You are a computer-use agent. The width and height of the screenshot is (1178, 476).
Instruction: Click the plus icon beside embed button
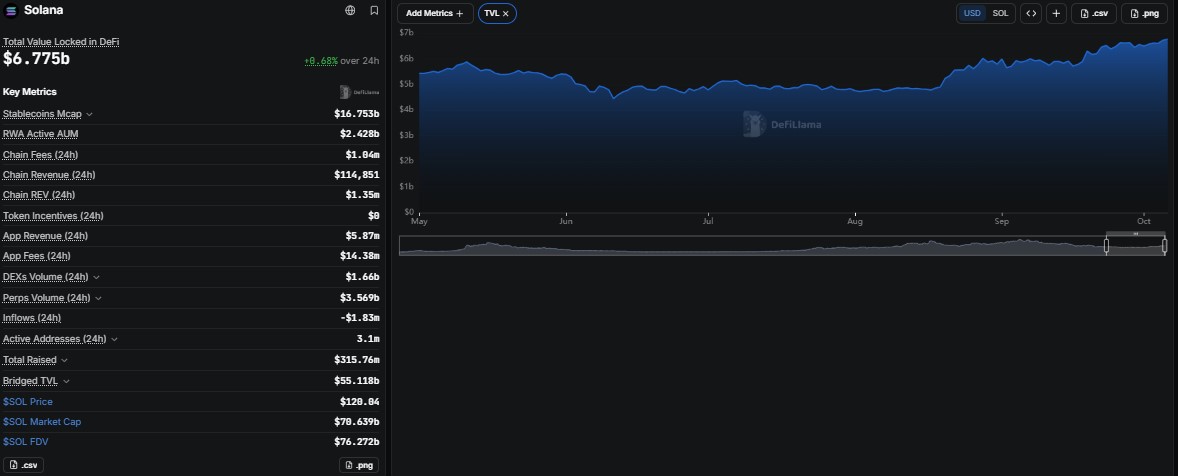click(x=1056, y=14)
